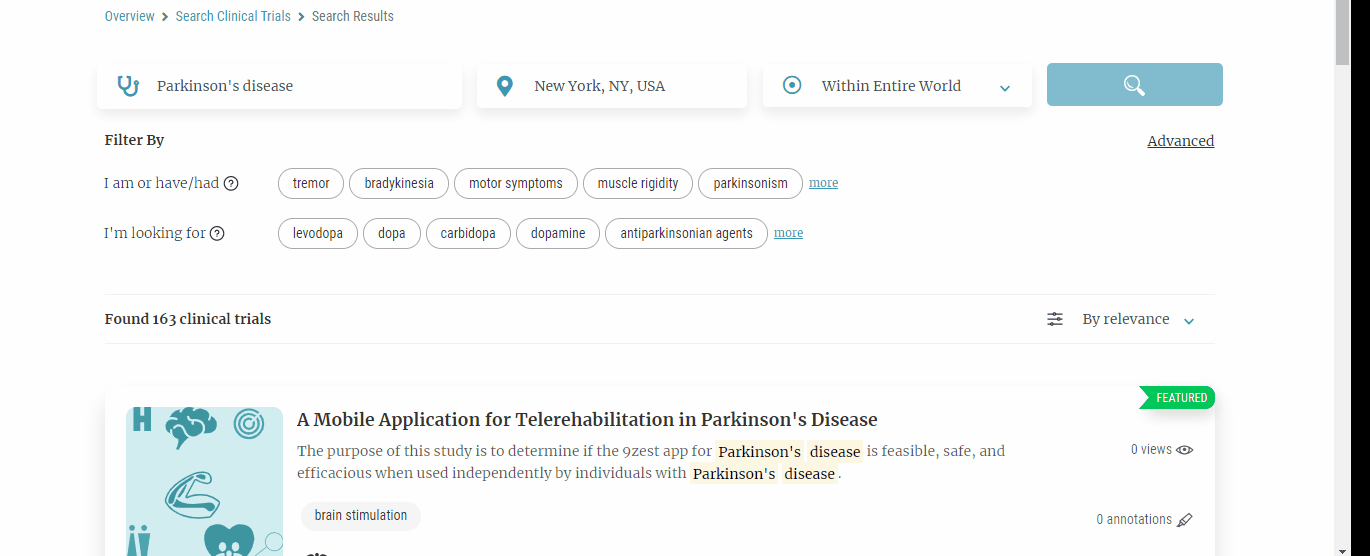Toggle the tremor filter chip
This screenshot has height=556, width=1370.
tap(311, 183)
